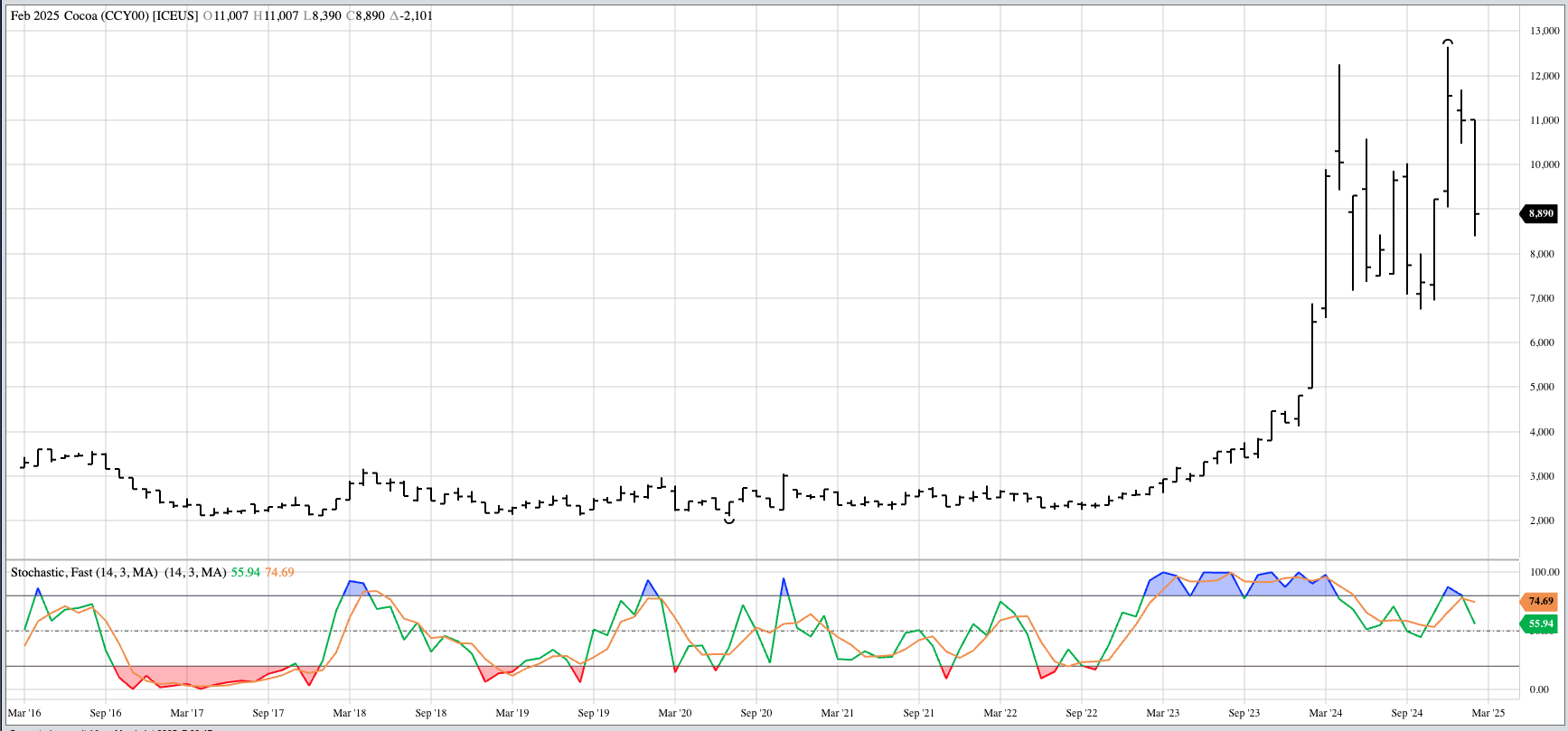This screenshot has height=731, width=1568.
Task: Select Sep '20 on the time axis
Action: (x=756, y=713)
